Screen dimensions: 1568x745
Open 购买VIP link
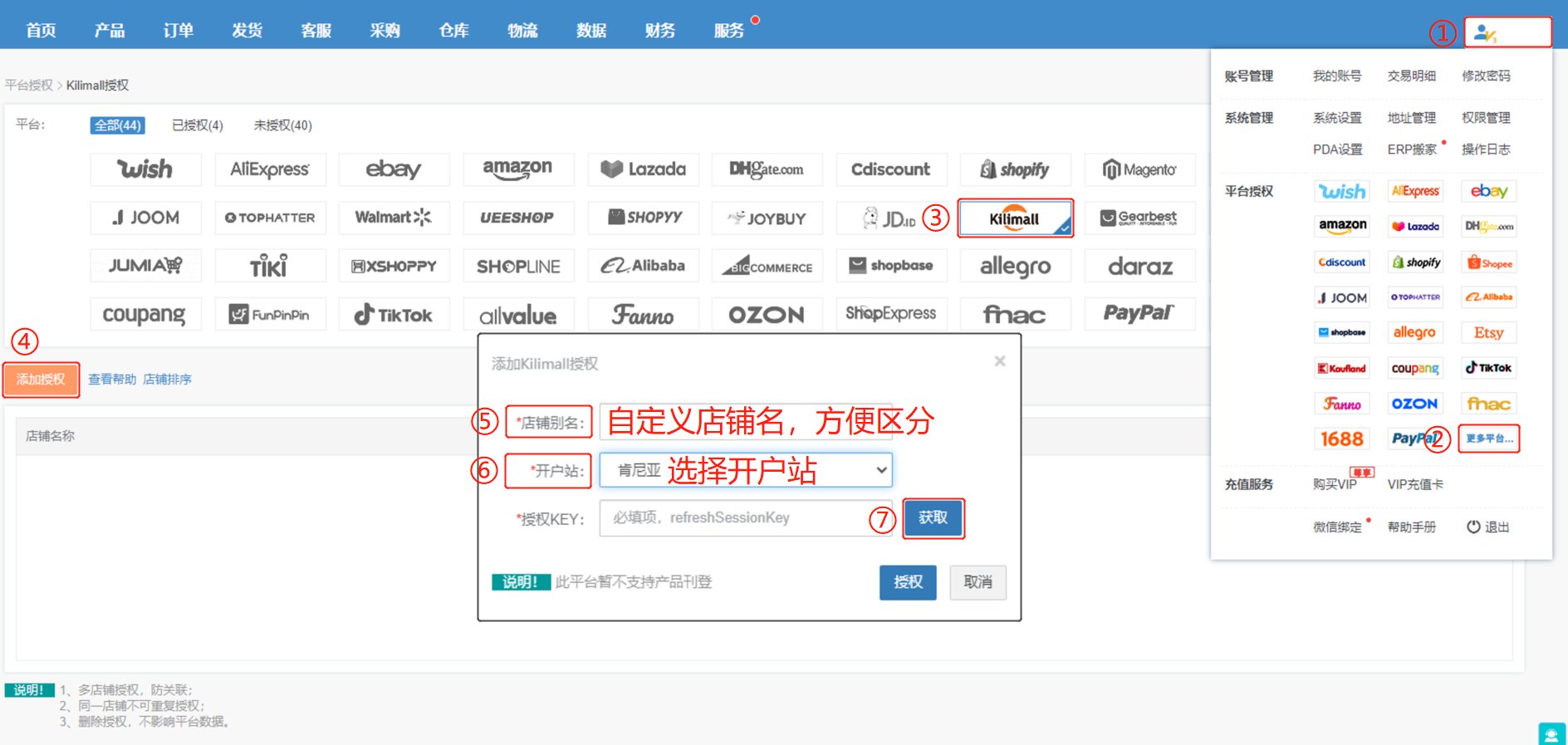click(x=1335, y=484)
